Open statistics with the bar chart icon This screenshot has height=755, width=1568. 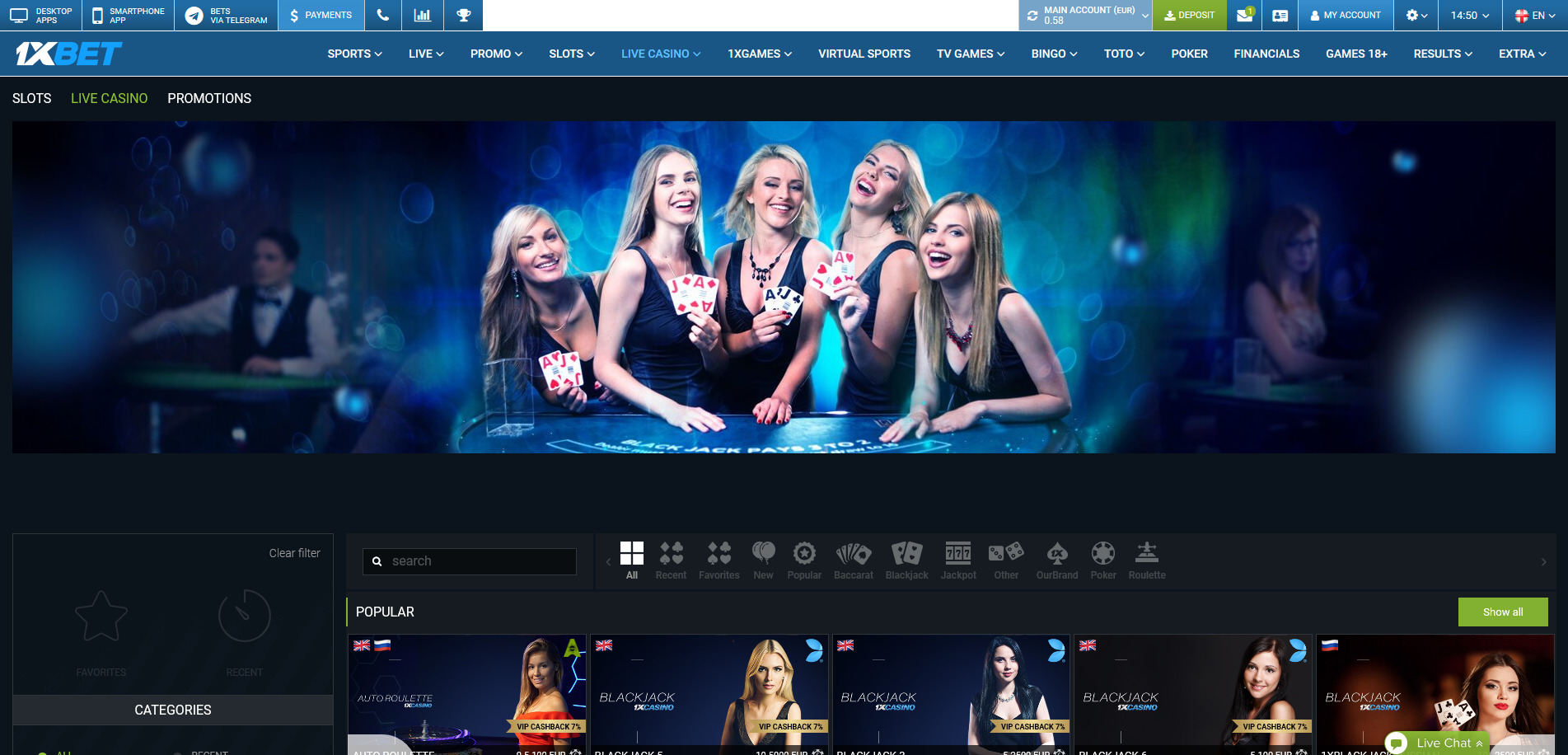(423, 15)
